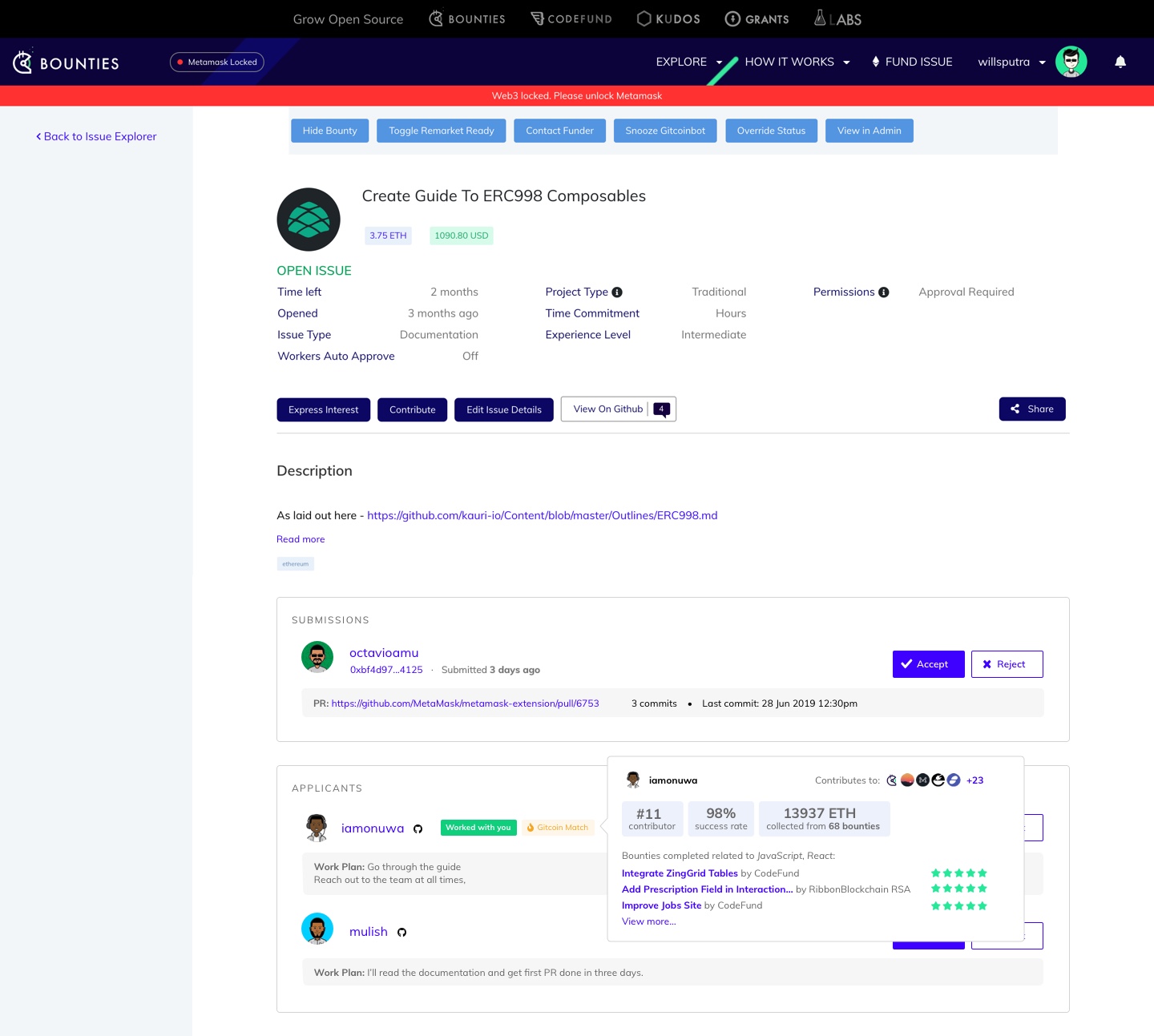Click the 1090.80 USD value badge
Viewport: 1154px width, 1036px height.
pyautogui.click(x=462, y=236)
